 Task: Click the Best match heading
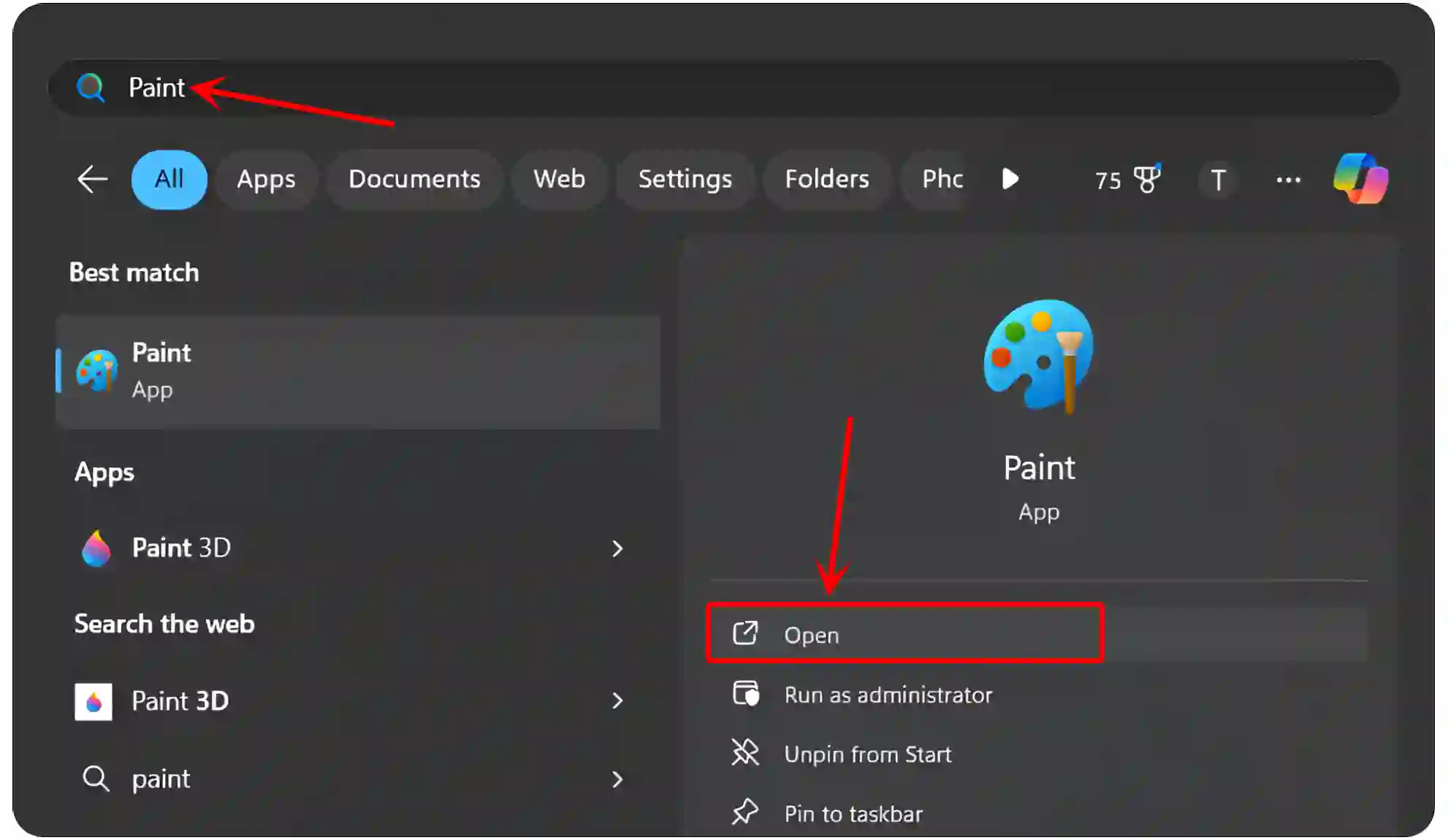(134, 272)
